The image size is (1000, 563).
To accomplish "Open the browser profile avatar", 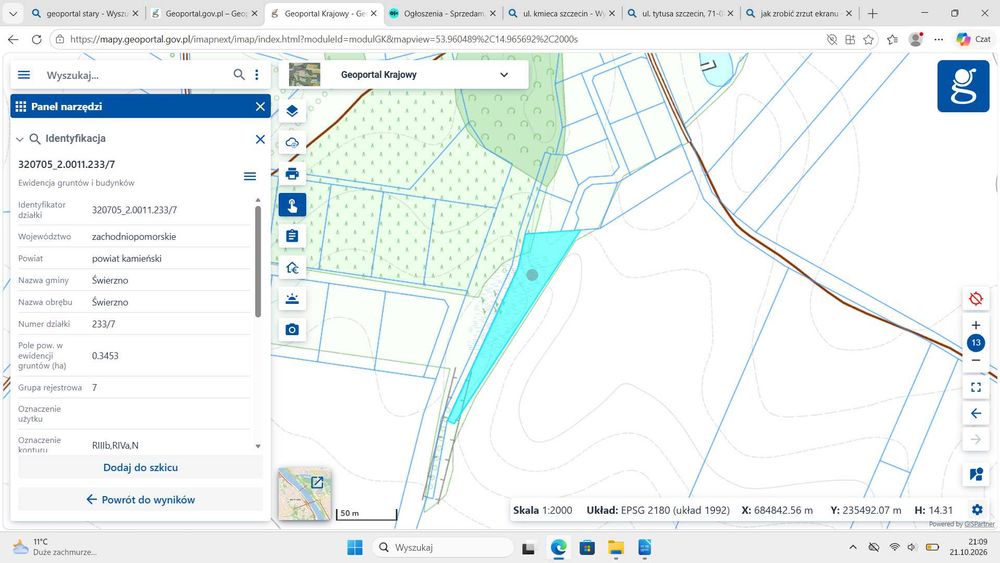I will click(916, 40).
